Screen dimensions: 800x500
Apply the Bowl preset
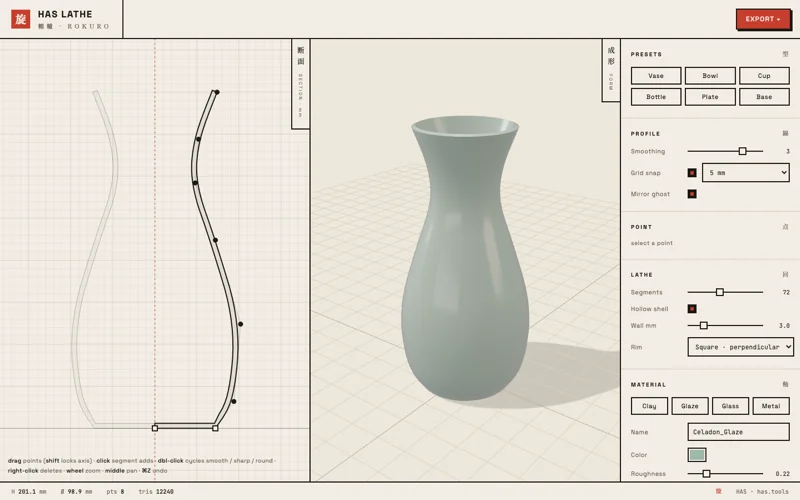pyautogui.click(x=710, y=76)
